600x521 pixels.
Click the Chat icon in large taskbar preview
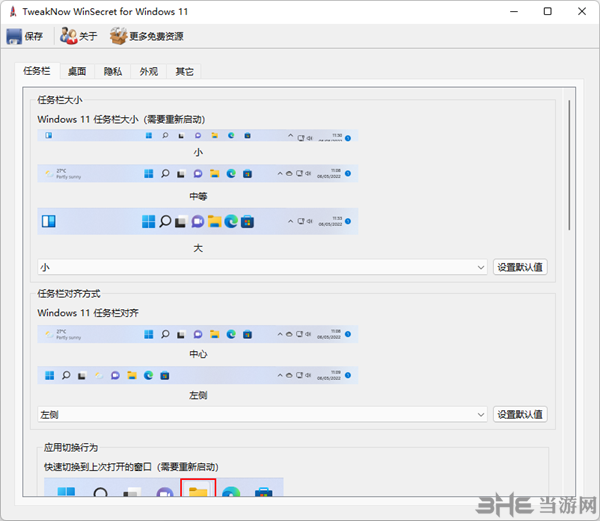(x=198, y=221)
